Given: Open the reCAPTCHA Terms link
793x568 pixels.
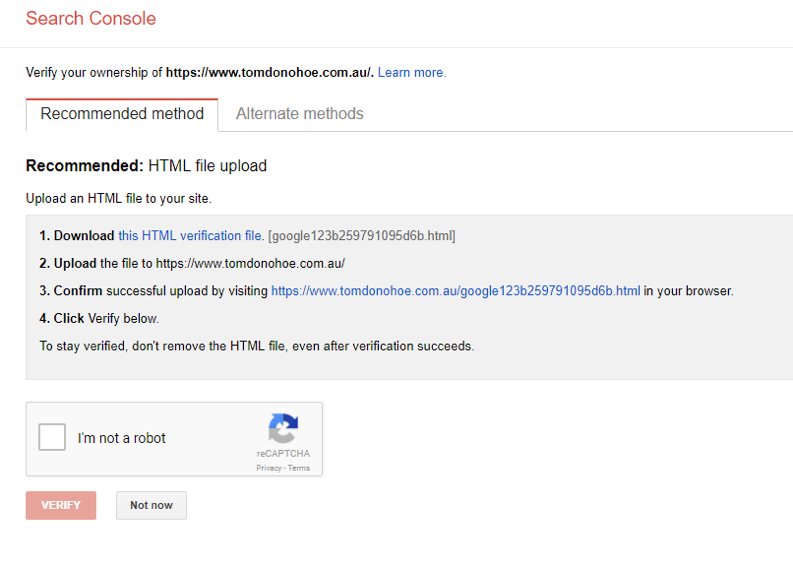Looking at the screenshot, I should (299, 468).
